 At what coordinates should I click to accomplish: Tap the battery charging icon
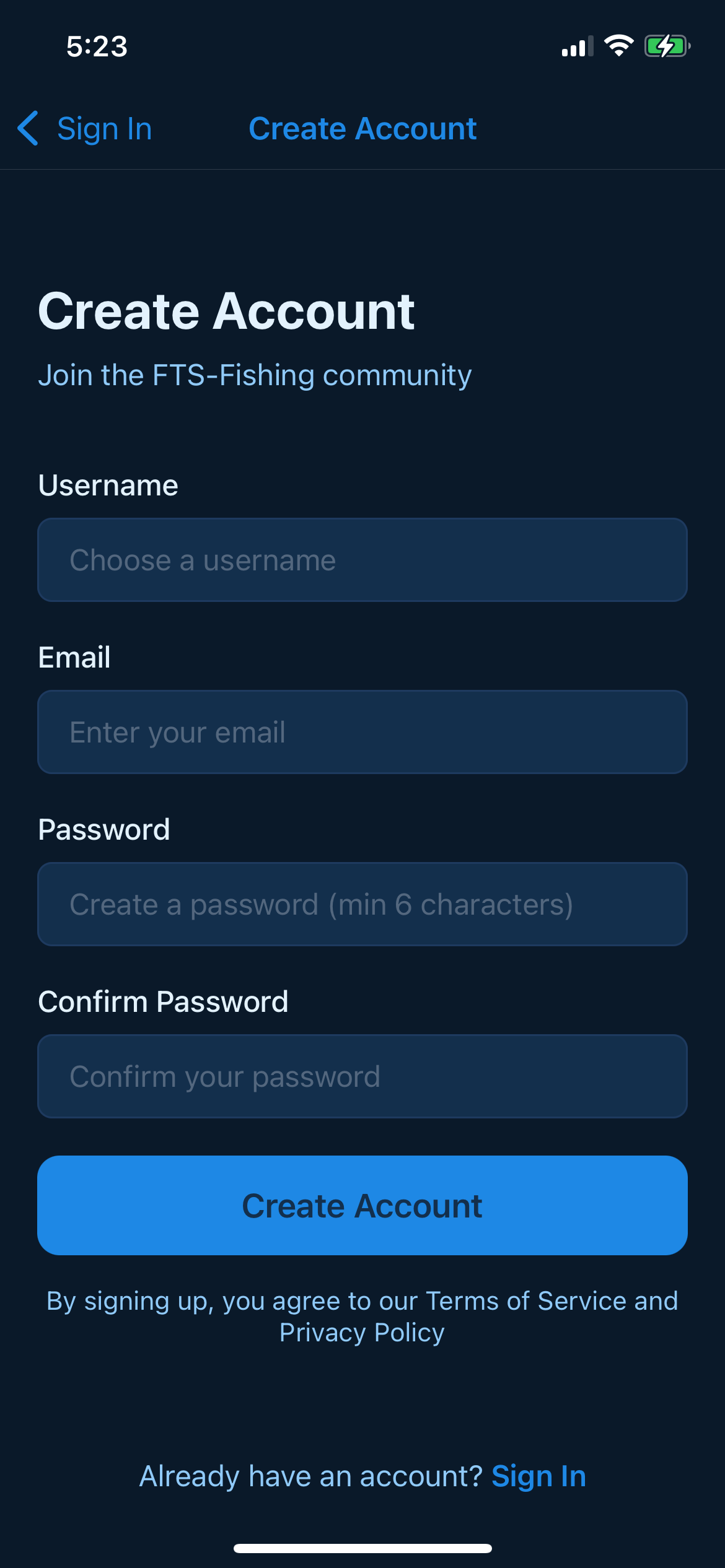click(x=667, y=46)
